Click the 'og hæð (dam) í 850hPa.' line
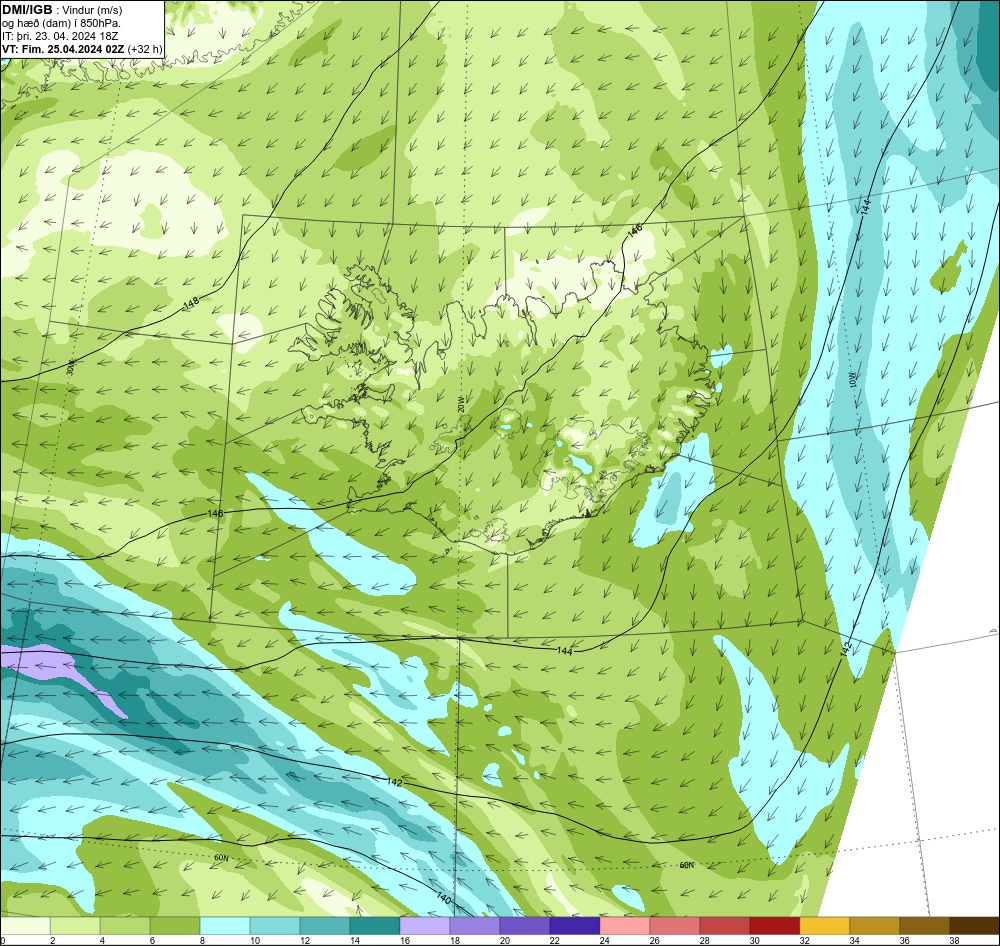1000x946 pixels. point(61,23)
